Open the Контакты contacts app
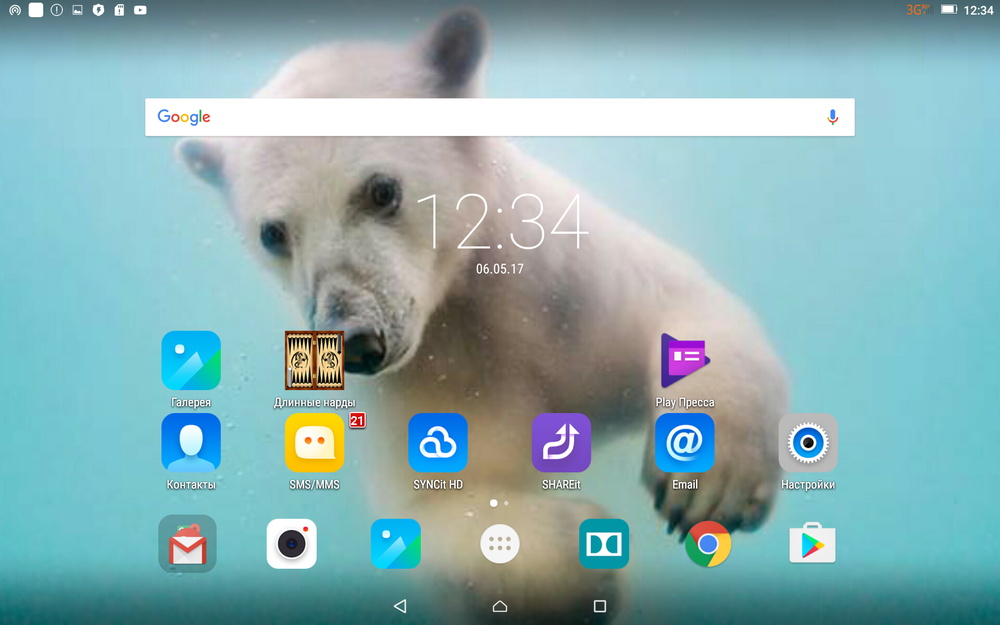 coord(190,443)
